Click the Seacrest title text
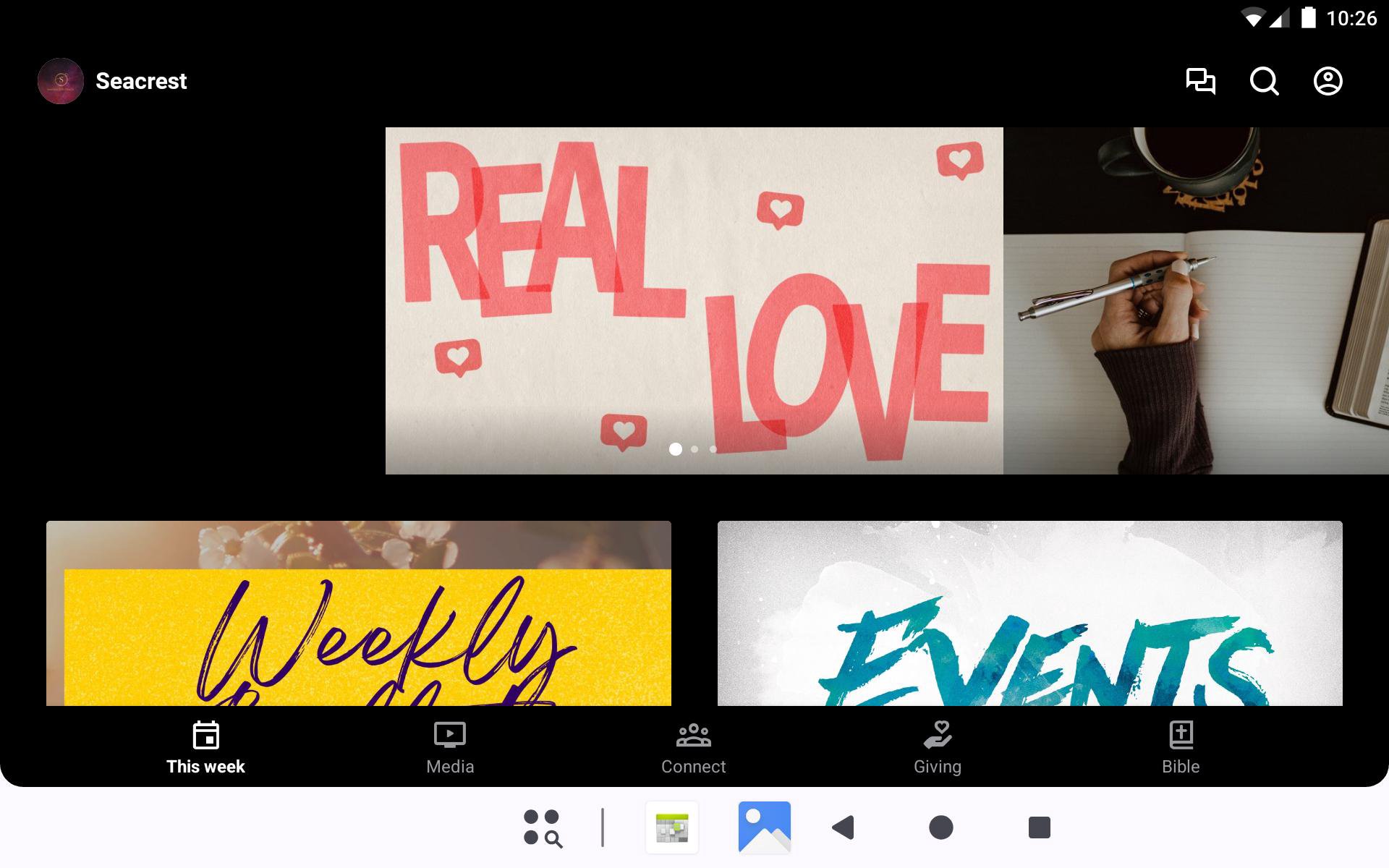The image size is (1389, 868). (x=141, y=81)
